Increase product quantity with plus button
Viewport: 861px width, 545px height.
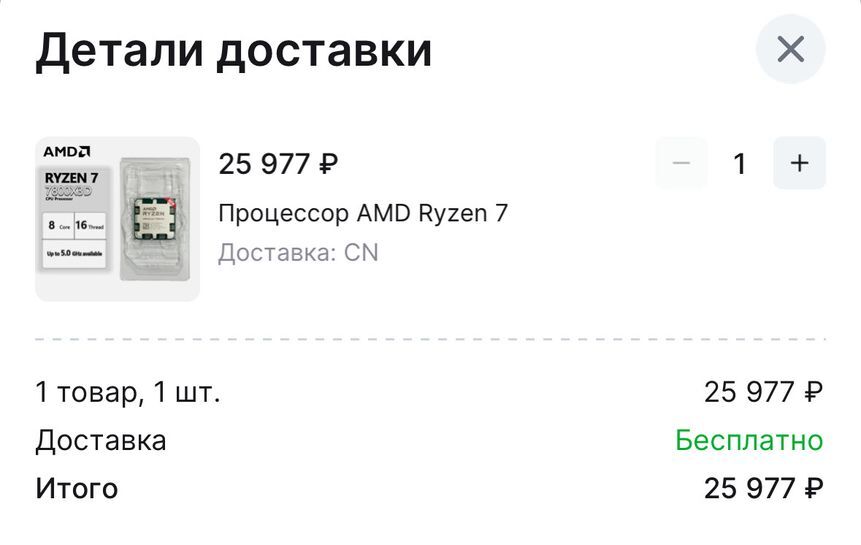[799, 163]
